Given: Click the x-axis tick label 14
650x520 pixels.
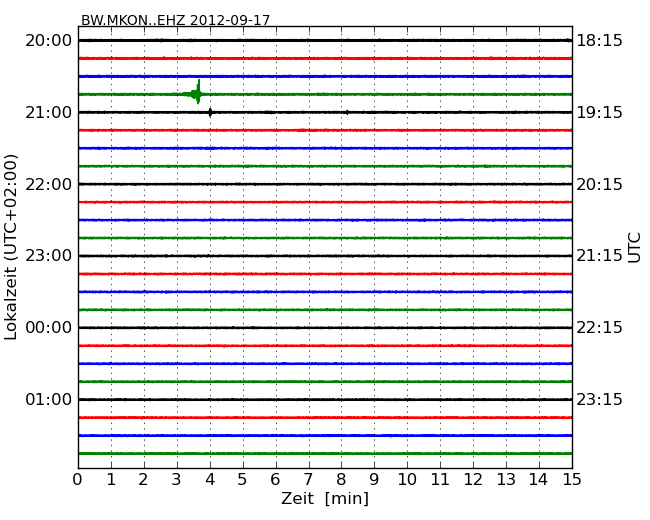Looking at the screenshot, I should click(538, 479).
